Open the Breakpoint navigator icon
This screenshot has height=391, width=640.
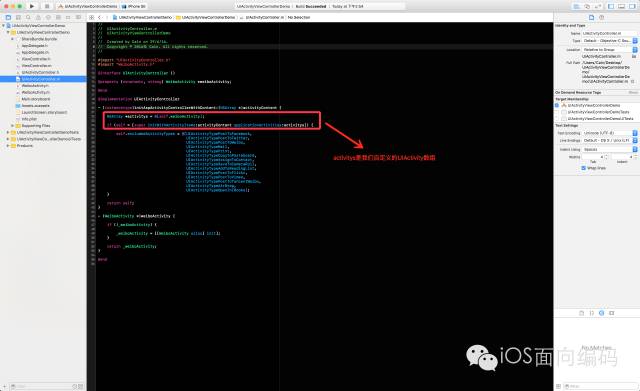pos(68,18)
